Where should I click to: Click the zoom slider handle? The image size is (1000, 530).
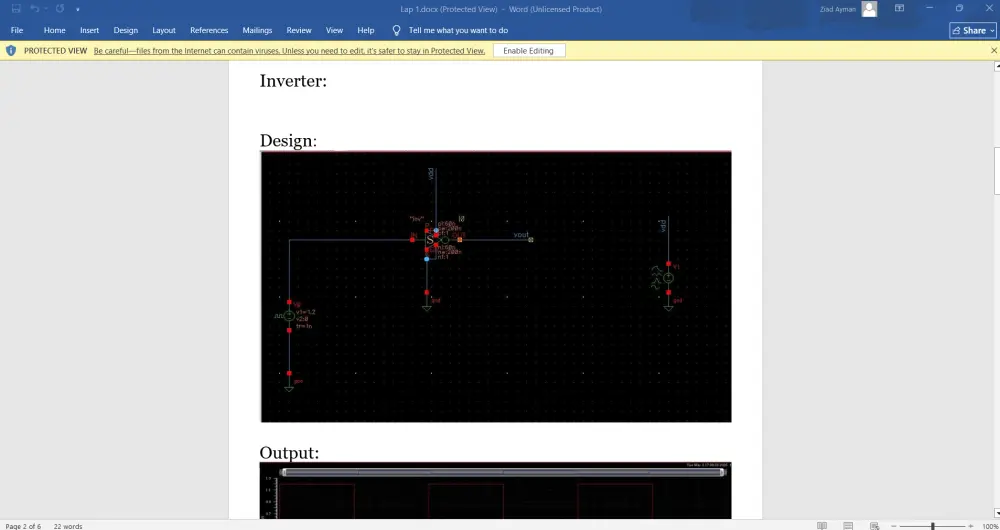point(932,526)
